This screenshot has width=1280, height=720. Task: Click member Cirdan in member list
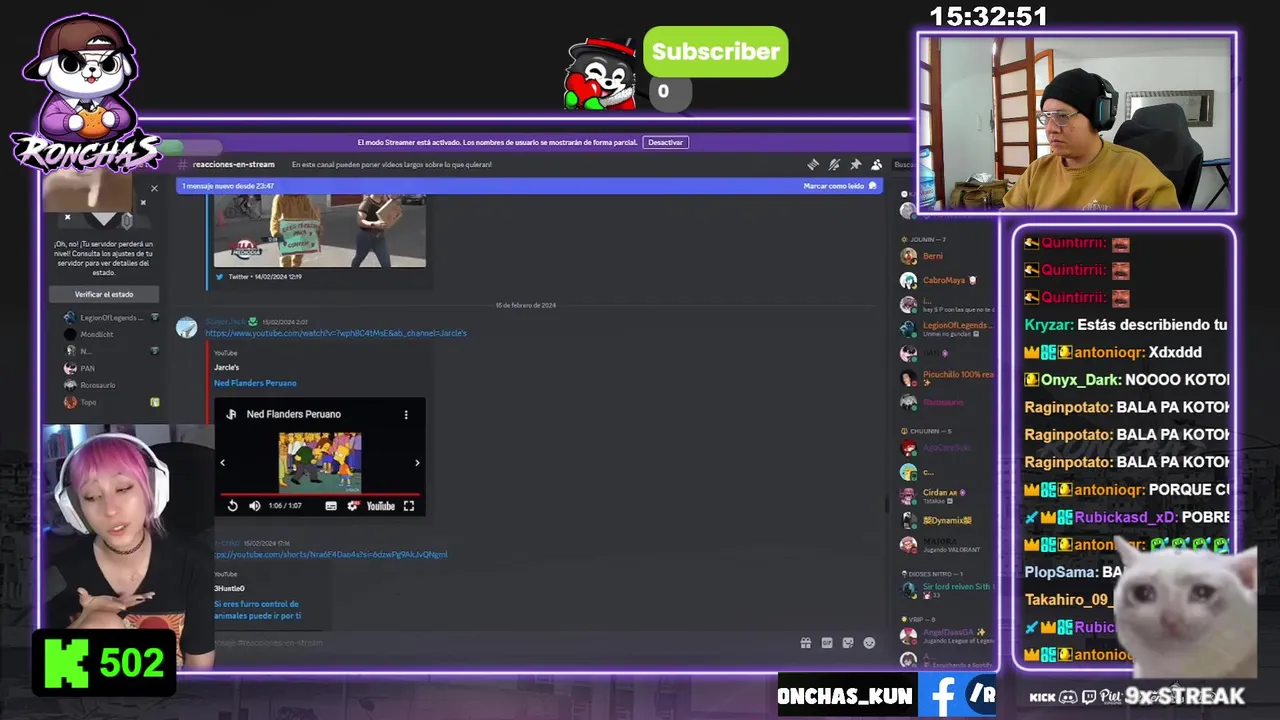click(940, 495)
